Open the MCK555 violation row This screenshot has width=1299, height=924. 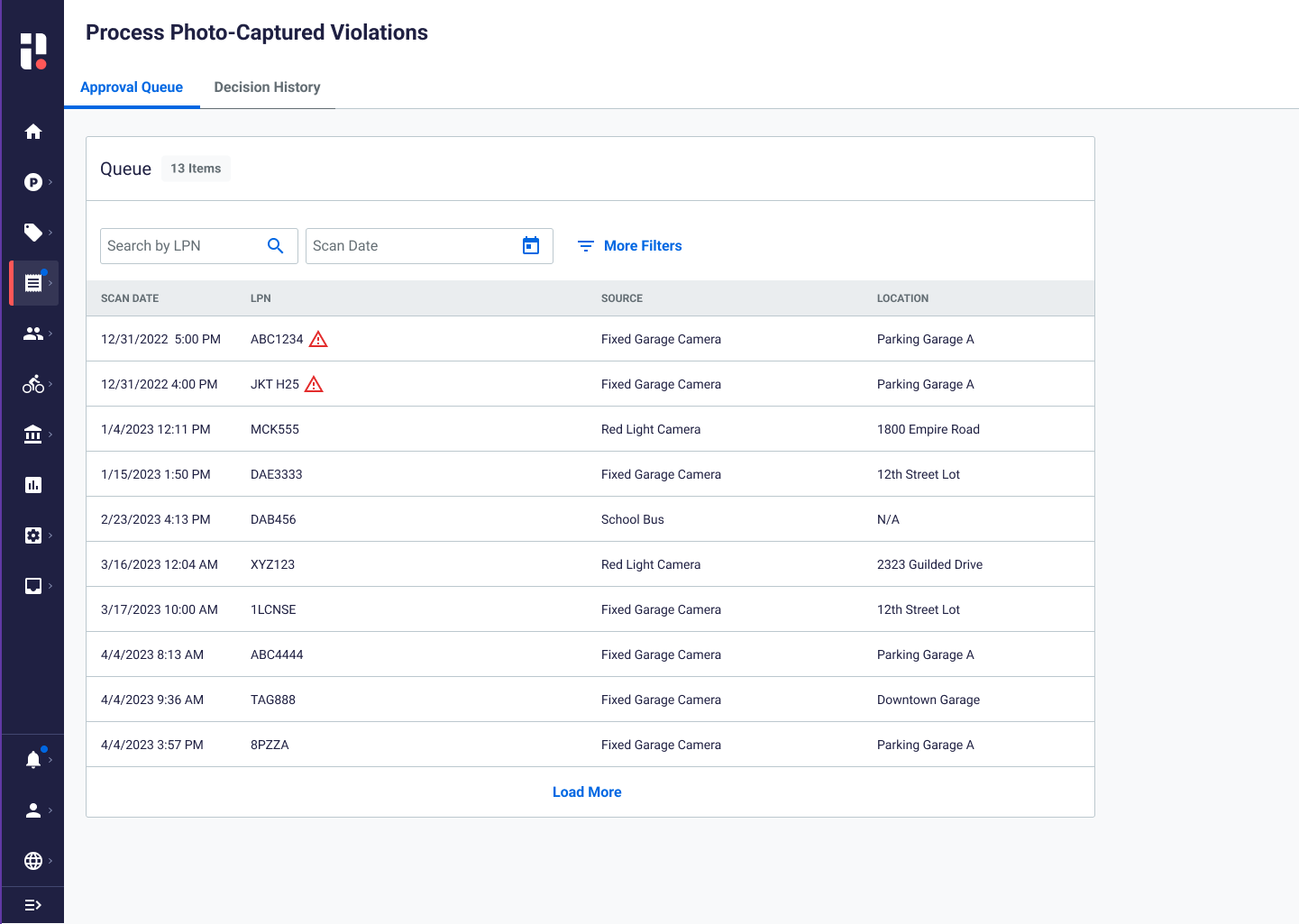pyautogui.click(x=275, y=429)
